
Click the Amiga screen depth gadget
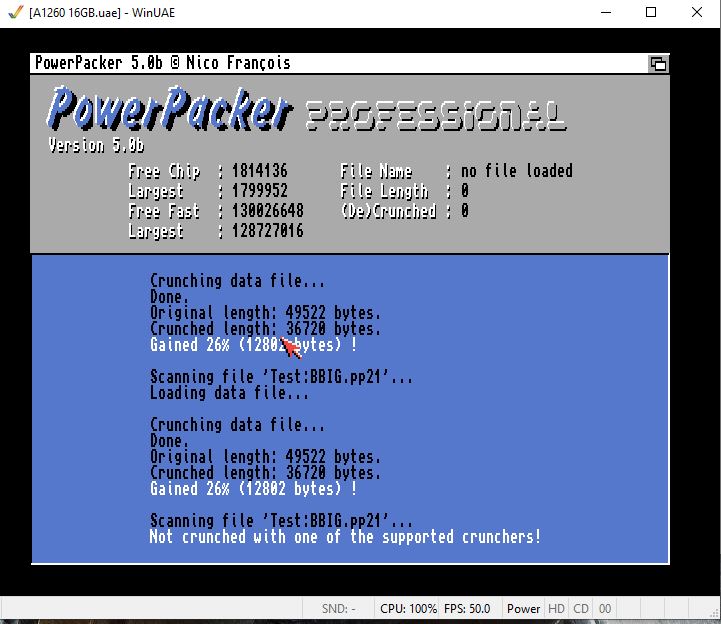(658, 63)
